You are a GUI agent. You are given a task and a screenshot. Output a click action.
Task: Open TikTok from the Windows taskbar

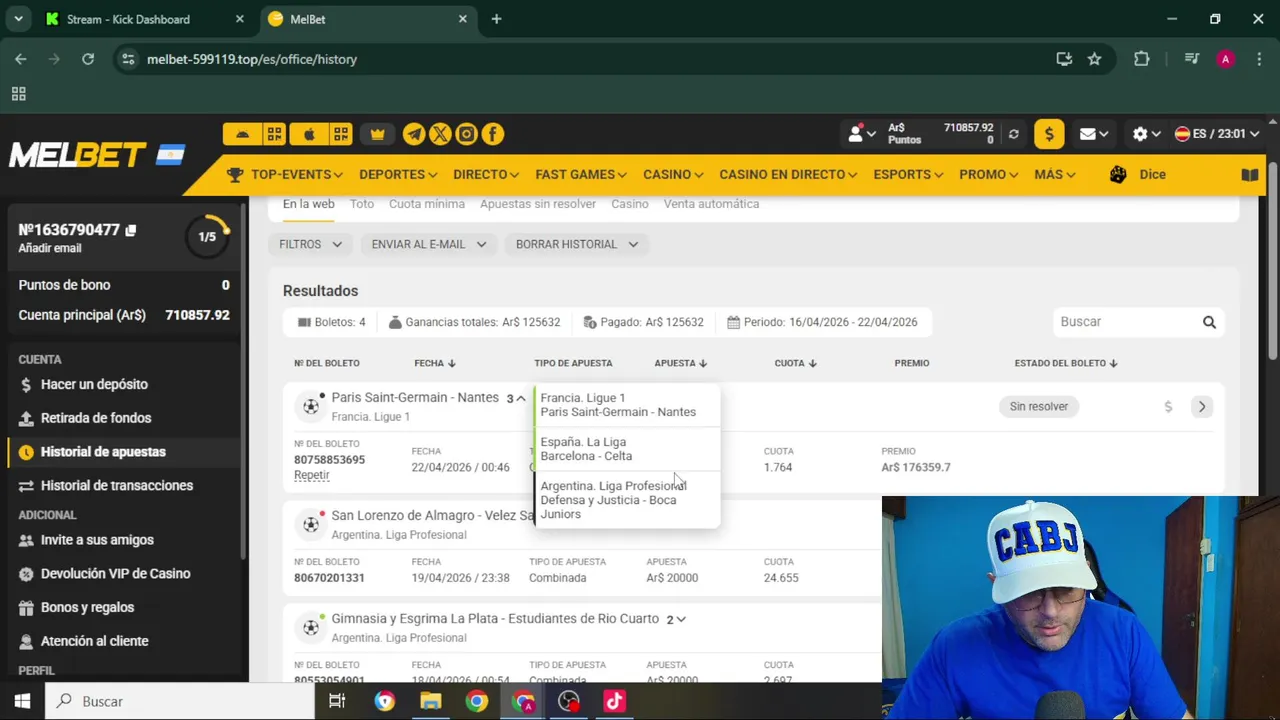[614, 701]
